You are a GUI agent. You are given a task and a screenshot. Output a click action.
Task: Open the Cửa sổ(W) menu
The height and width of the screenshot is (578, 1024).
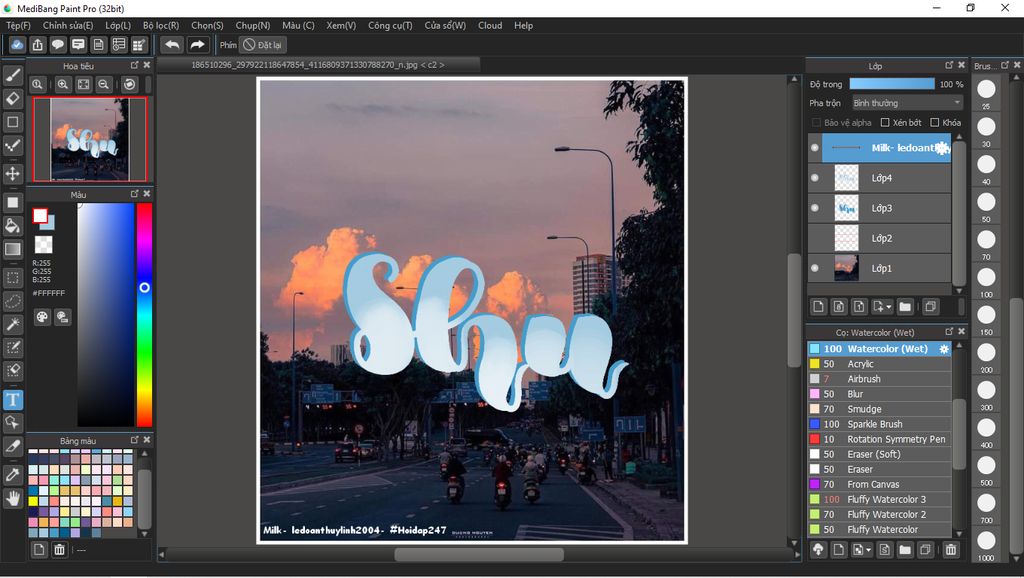445,25
